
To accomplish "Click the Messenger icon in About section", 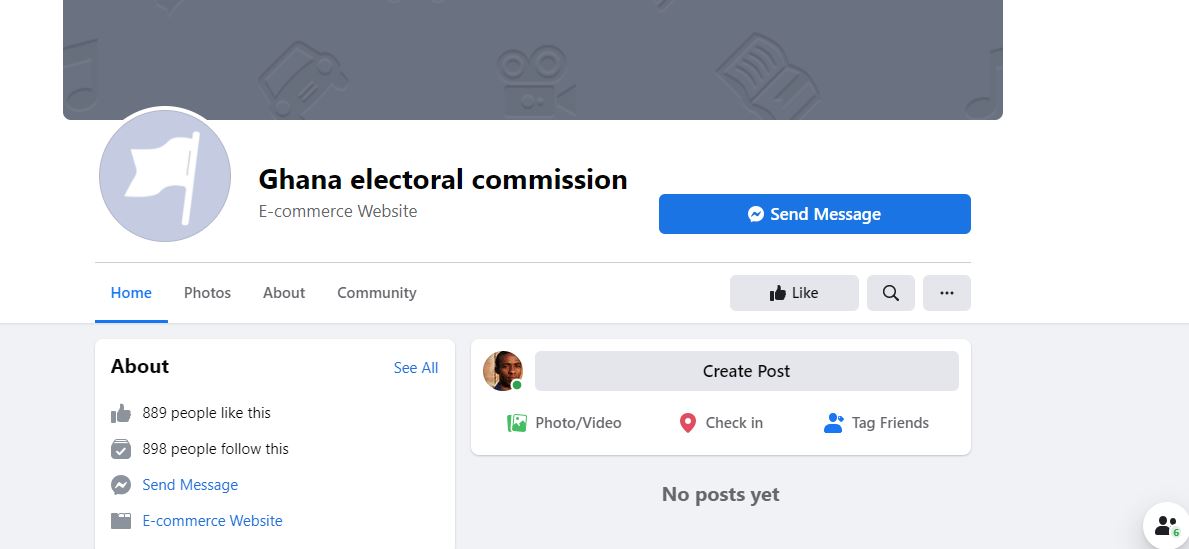I will point(121,485).
